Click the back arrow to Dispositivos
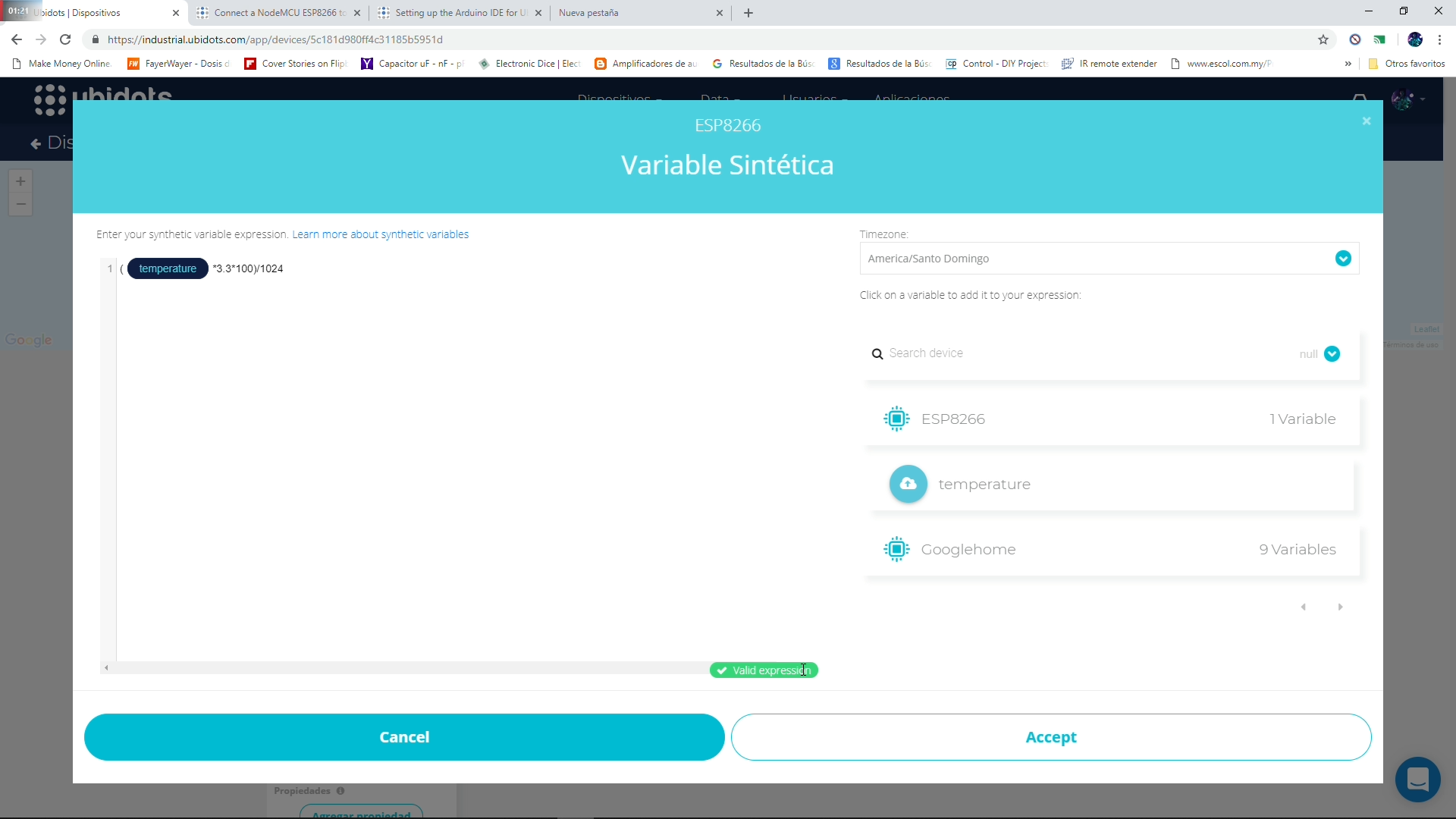 pos(35,143)
